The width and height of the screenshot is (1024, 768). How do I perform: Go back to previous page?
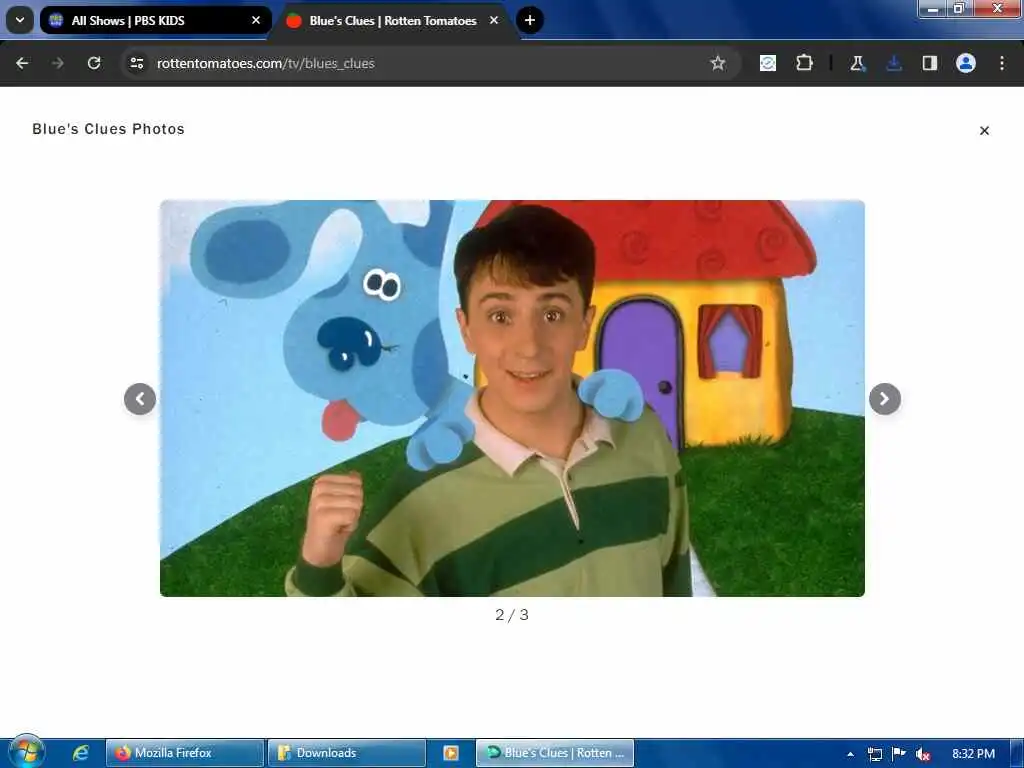coord(22,63)
